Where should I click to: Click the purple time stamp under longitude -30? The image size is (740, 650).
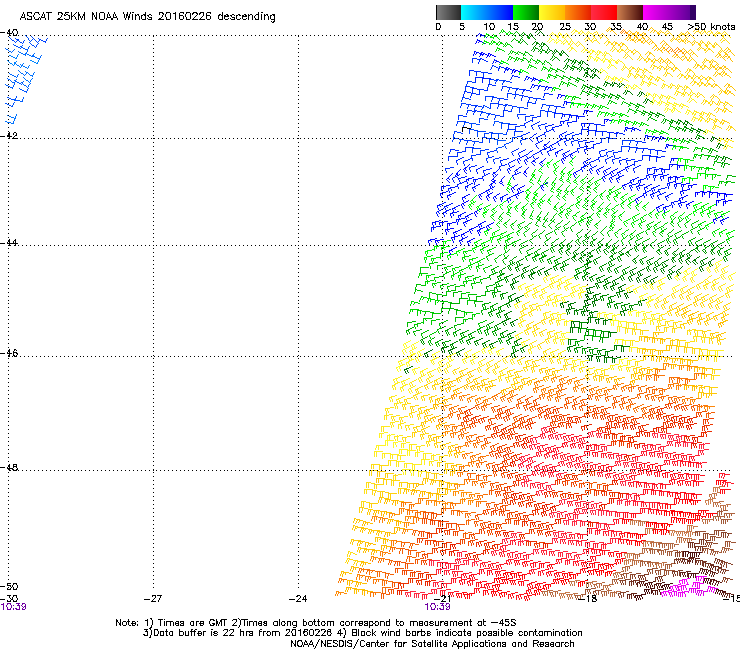coord(13,607)
